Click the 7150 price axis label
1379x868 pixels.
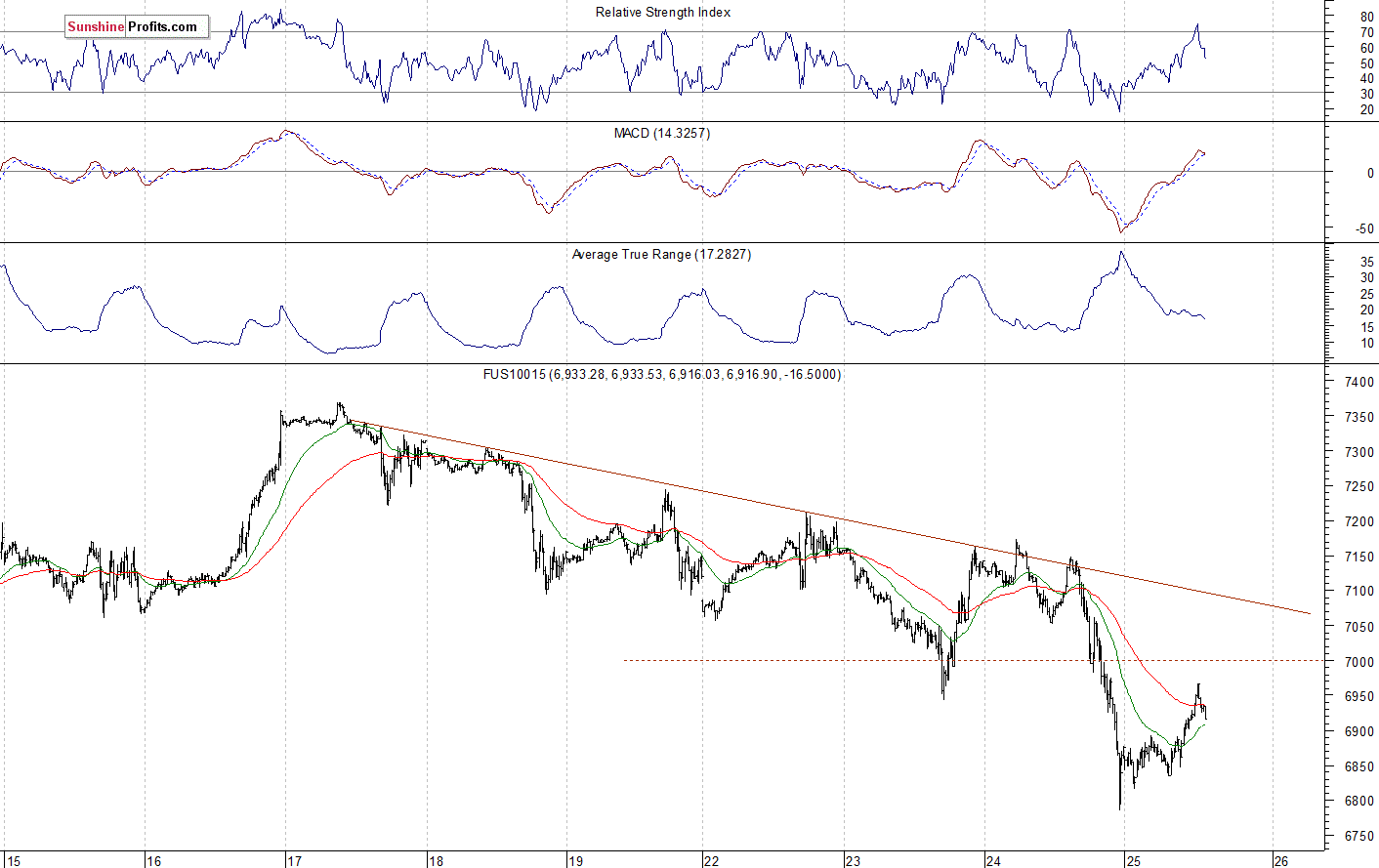1359,557
